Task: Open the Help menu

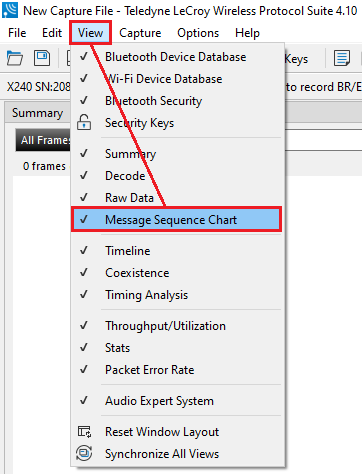Action: (247, 33)
